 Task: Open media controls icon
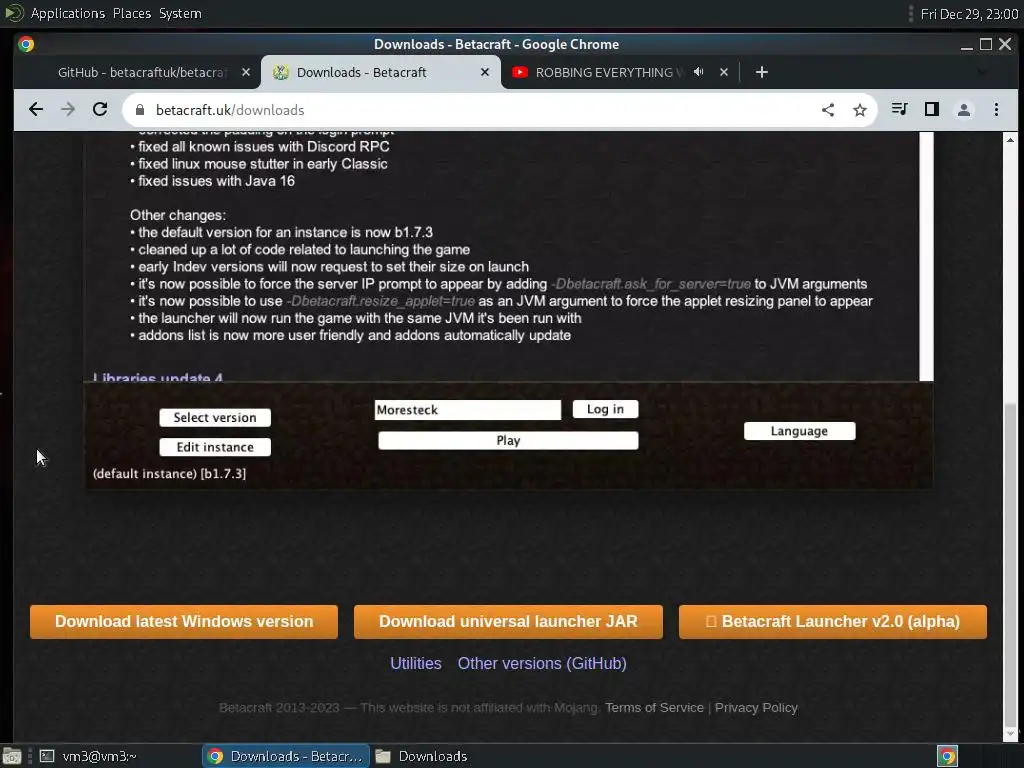(900, 110)
